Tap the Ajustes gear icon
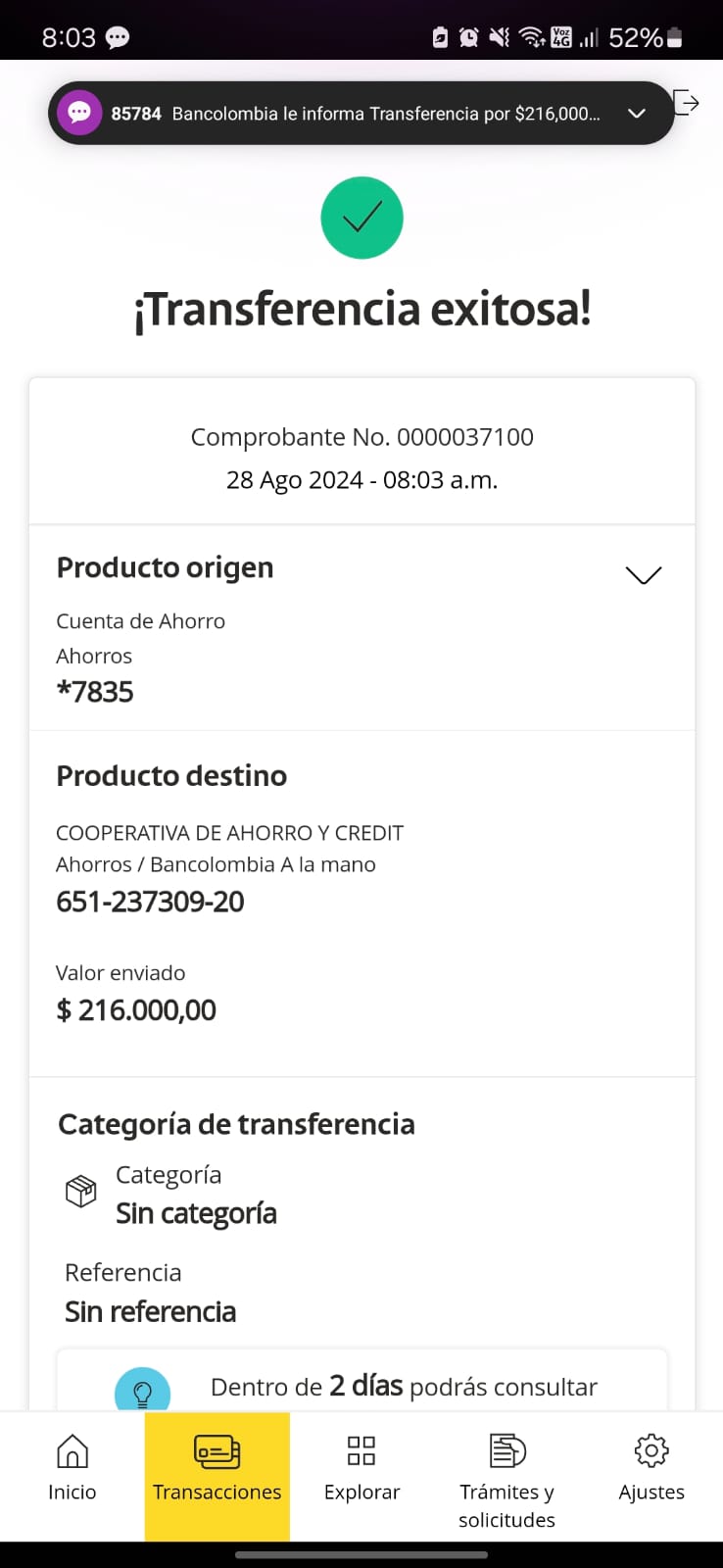 [651, 1450]
